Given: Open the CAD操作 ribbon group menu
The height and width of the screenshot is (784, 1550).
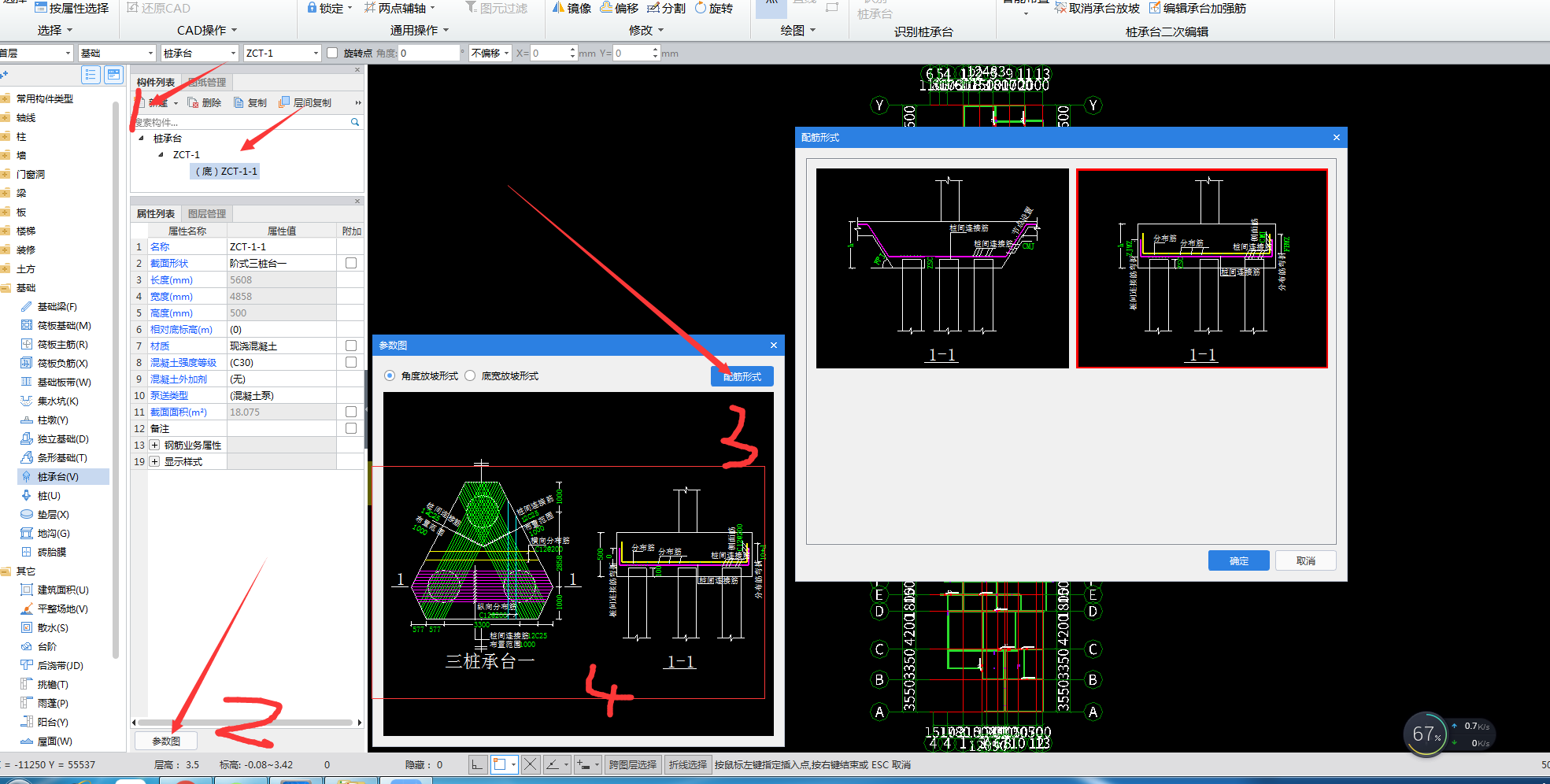Looking at the screenshot, I should click(207, 30).
